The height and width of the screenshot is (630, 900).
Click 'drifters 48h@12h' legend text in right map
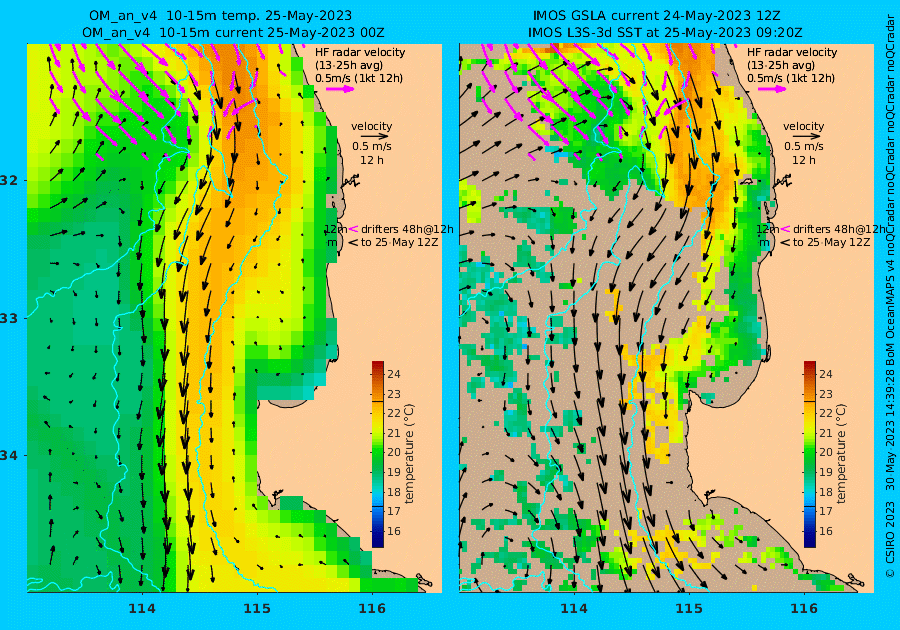click(x=839, y=229)
